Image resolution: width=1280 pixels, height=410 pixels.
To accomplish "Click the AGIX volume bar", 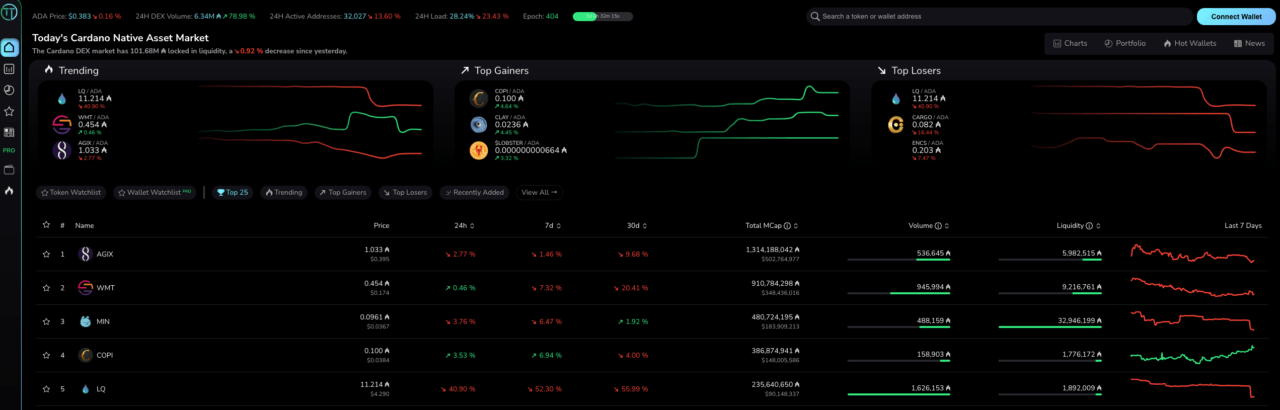I will coord(898,260).
